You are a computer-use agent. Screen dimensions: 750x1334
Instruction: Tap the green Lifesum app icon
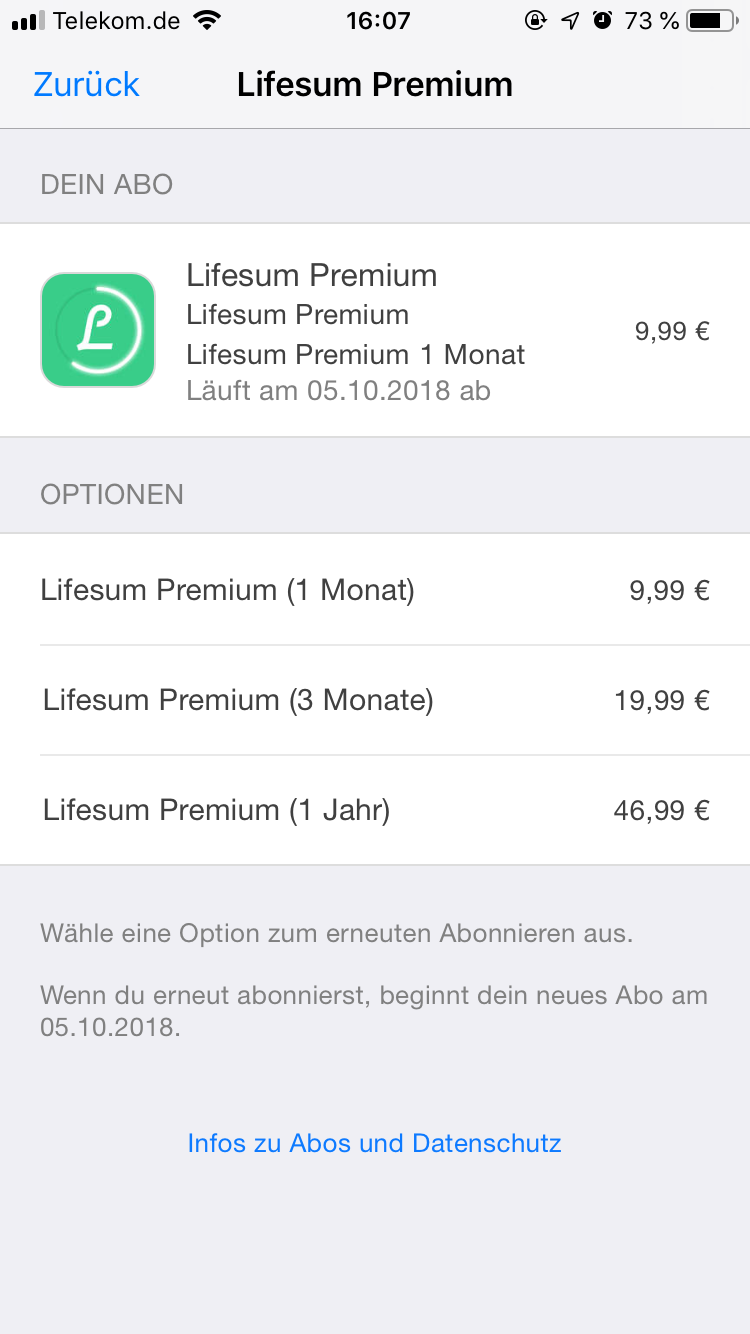(x=98, y=330)
